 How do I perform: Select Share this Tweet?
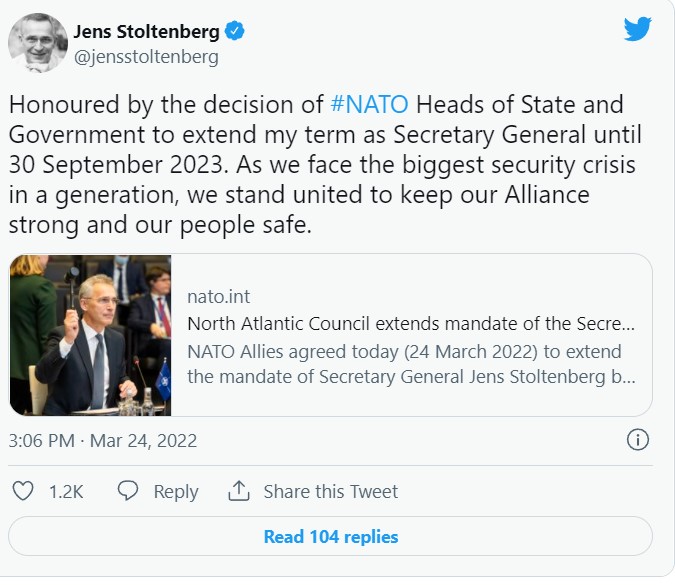[330, 492]
